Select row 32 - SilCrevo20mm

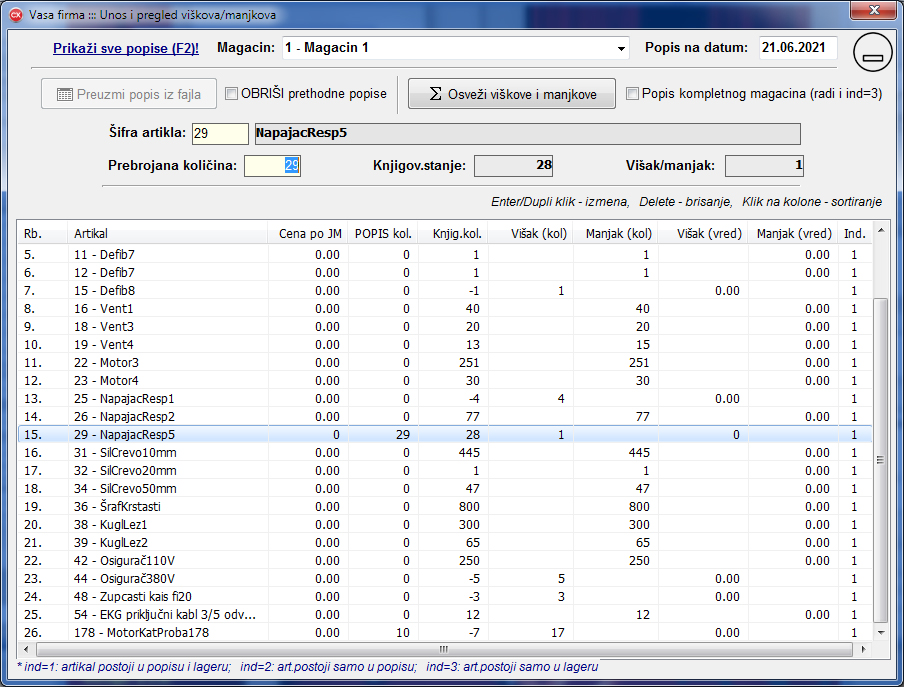coord(445,471)
